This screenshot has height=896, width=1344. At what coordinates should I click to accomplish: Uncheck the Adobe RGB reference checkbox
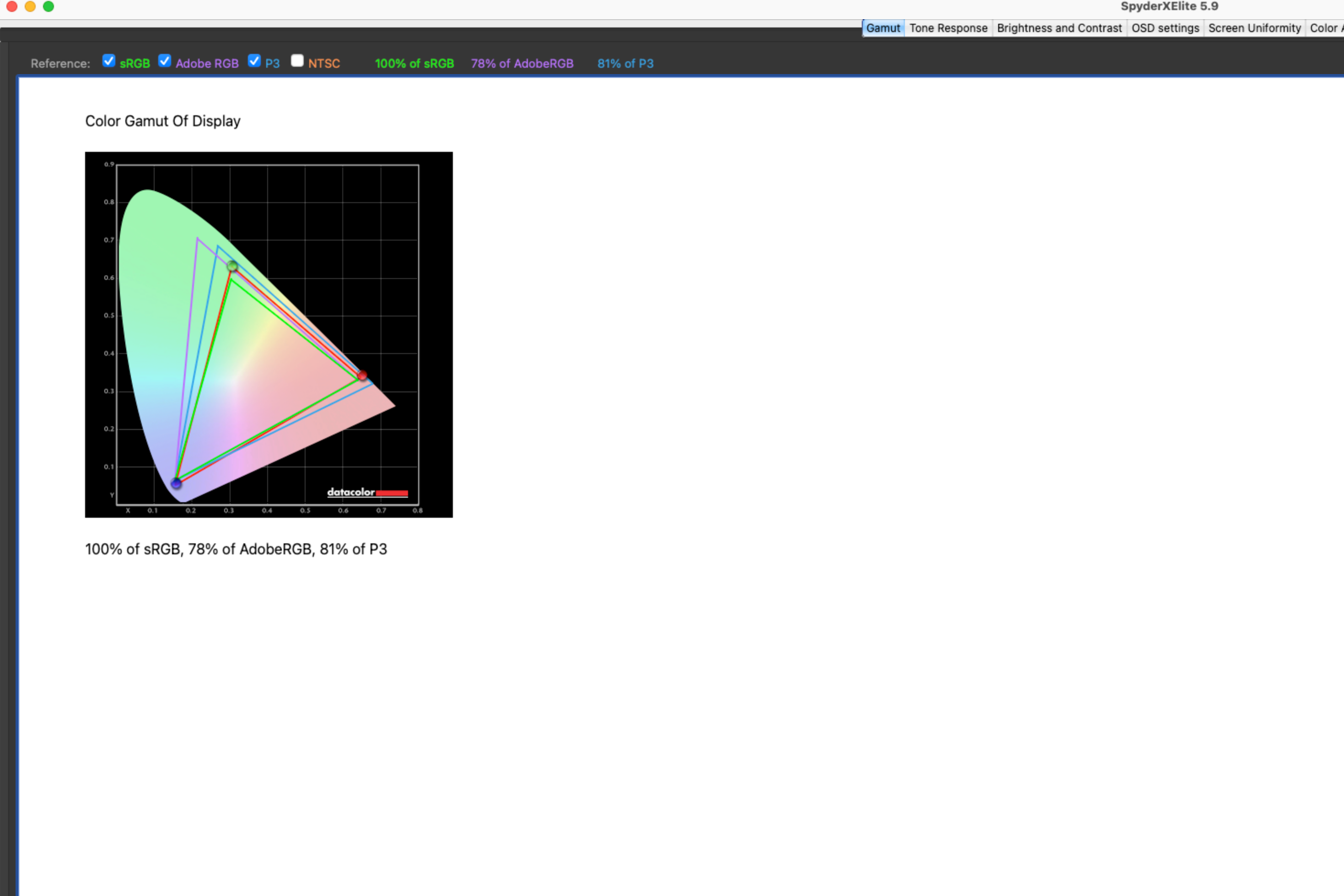[165, 60]
